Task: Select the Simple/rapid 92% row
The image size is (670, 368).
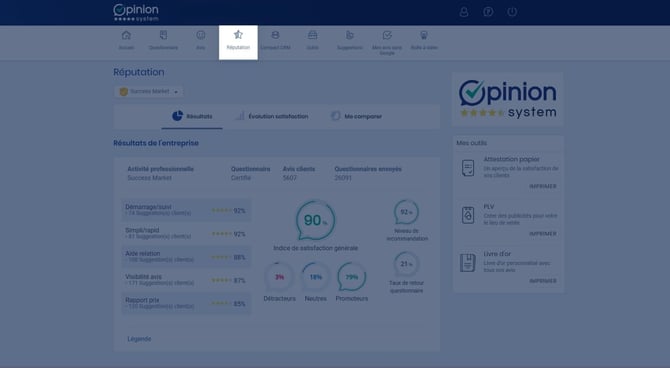Action: coord(186,233)
